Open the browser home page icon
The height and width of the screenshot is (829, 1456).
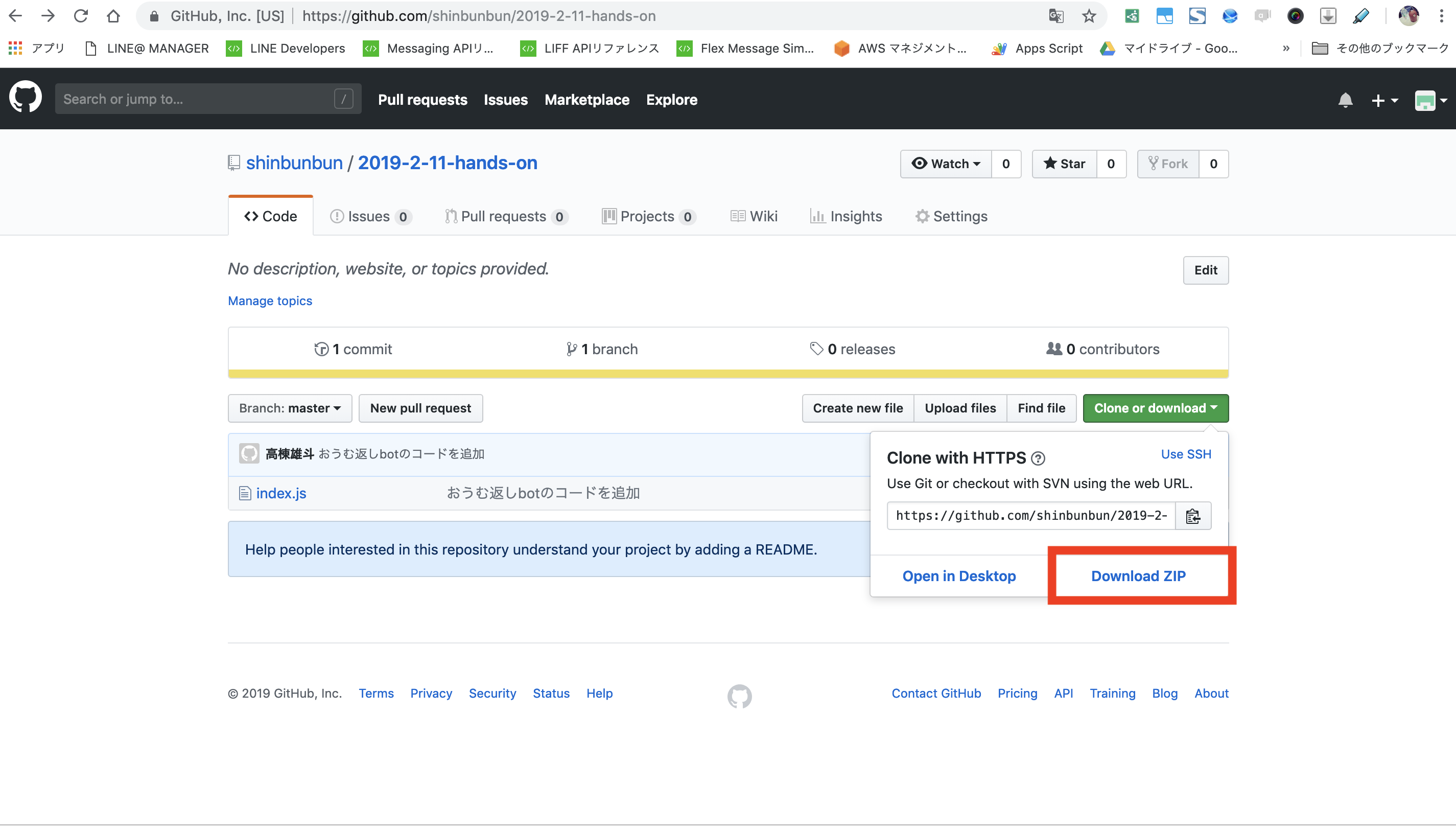click(113, 15)
